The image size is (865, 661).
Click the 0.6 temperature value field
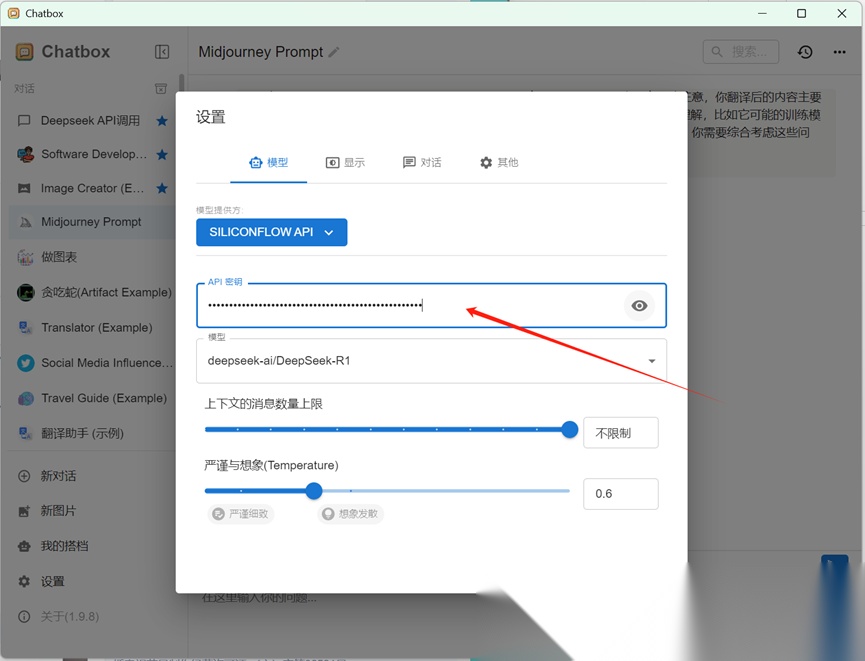[x=621, y=494]
